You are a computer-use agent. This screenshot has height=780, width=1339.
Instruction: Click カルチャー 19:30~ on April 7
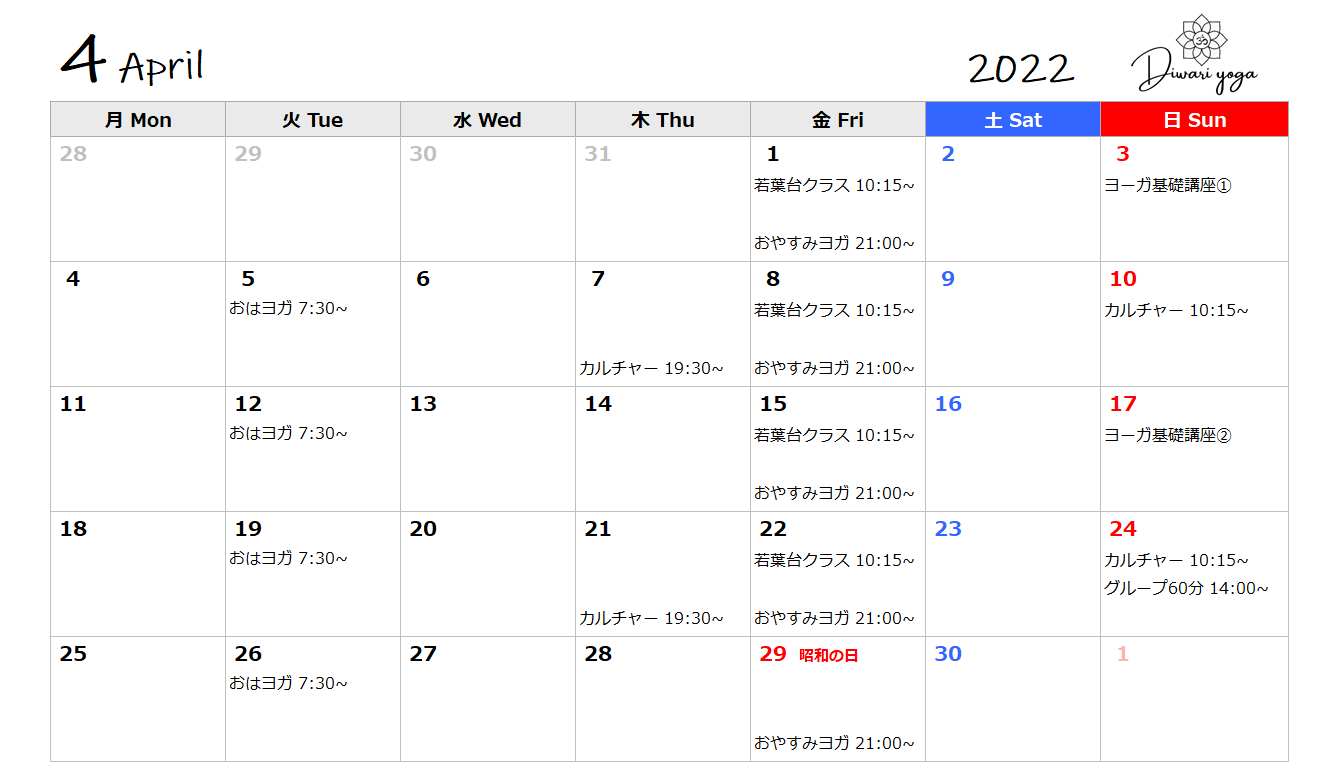click(651, 368)
